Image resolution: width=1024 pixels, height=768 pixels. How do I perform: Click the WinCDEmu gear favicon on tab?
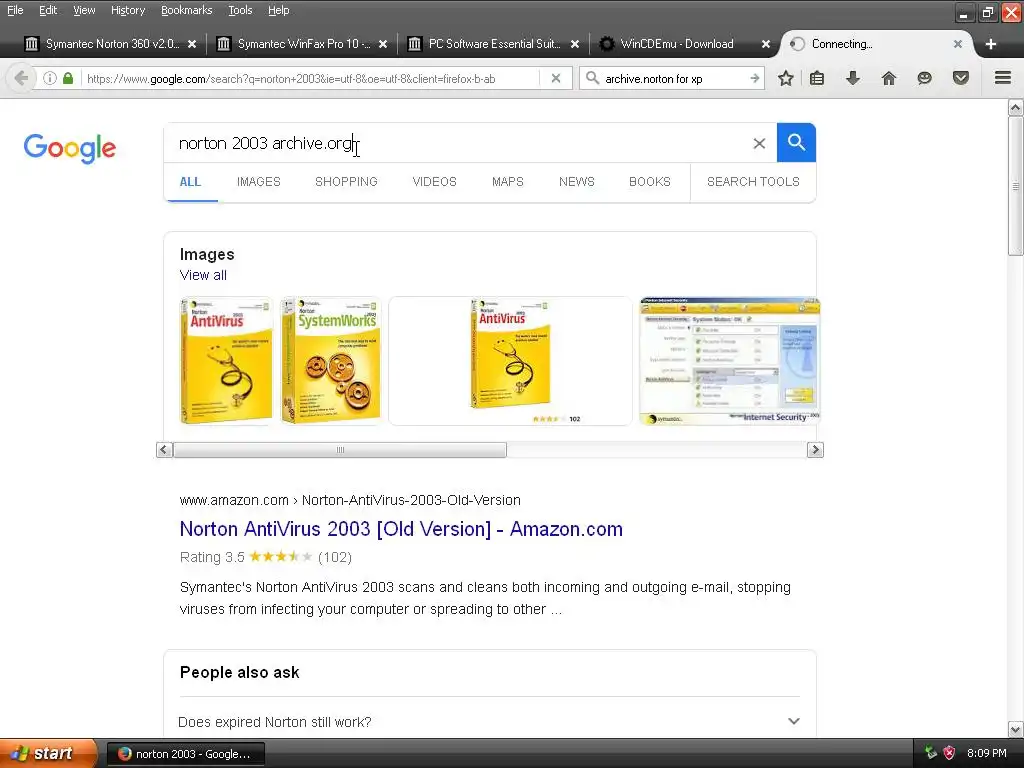[x=607, y=44]
